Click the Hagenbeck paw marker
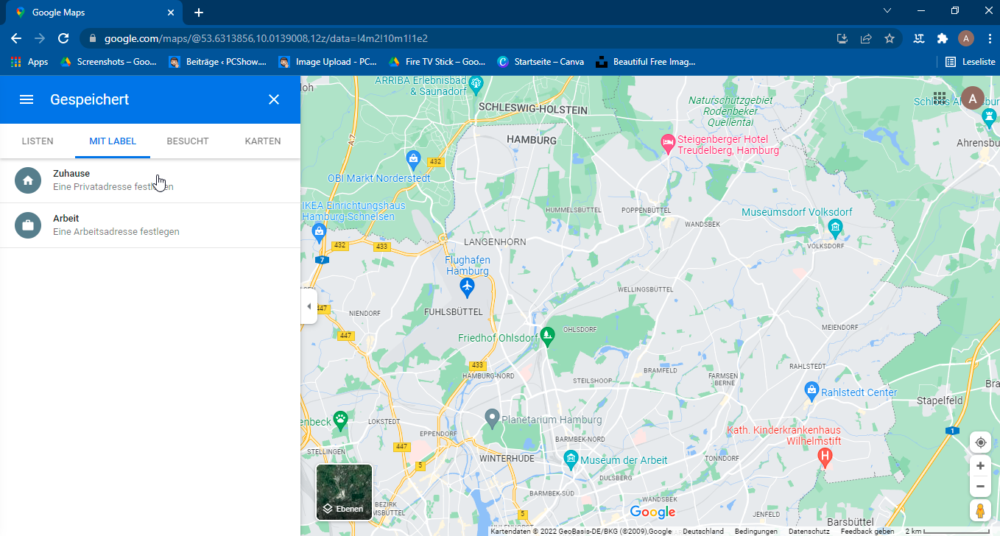The height and width of the screenshot is (536, 1000). coord(341,421)
